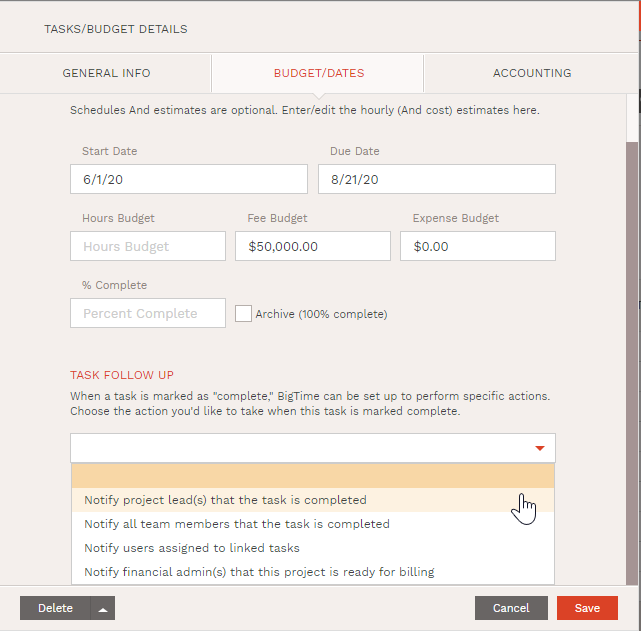Check the Archive (100% complete) checkbox

243,314
